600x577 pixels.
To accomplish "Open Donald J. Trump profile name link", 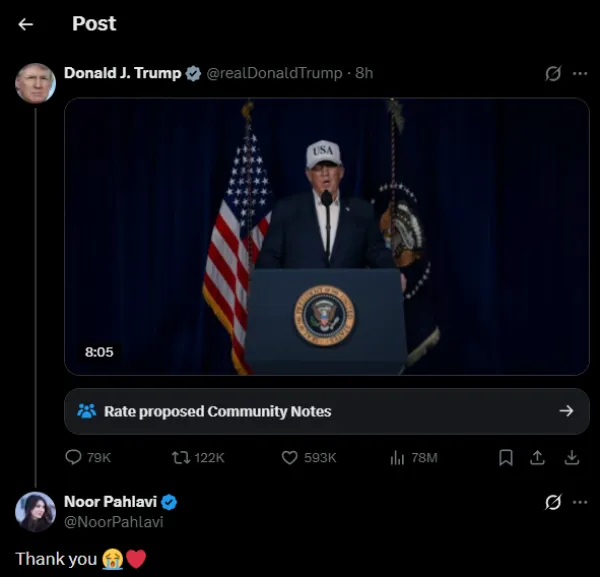I will [122, 73].
